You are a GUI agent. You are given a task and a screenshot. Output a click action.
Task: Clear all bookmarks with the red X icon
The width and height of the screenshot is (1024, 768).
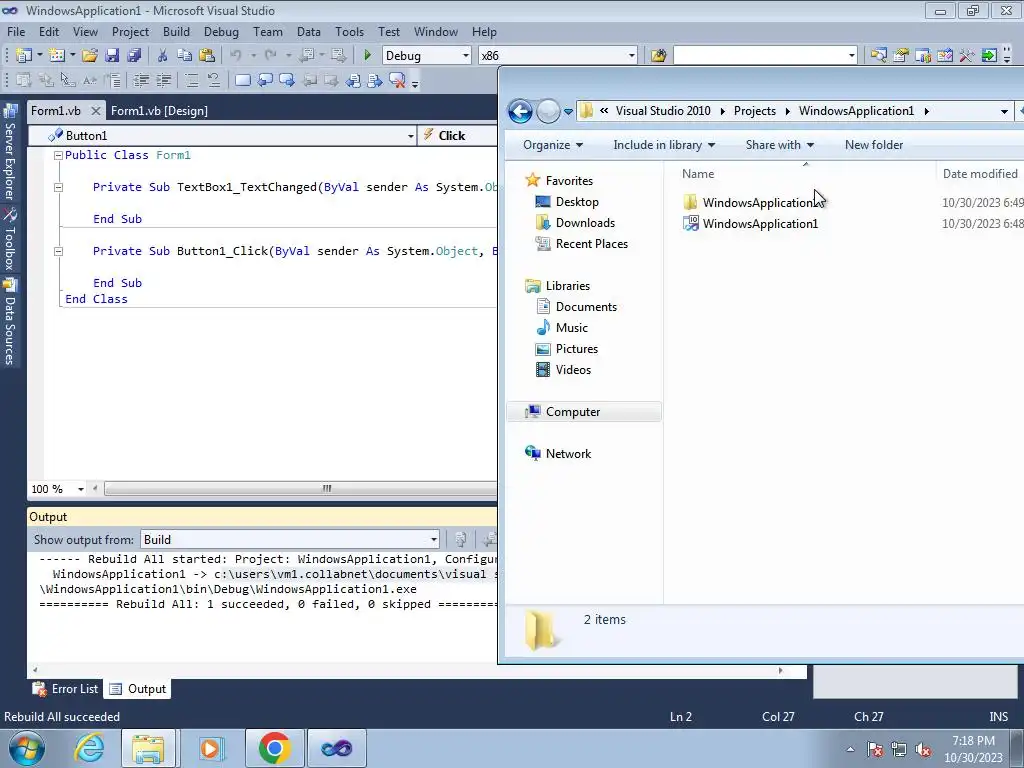pyautogui.click(x=397, y=80)
